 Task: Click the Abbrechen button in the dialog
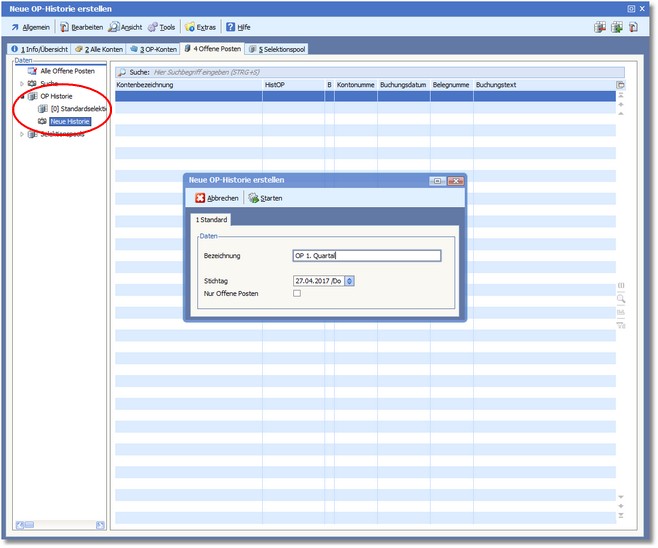point(217,198)
